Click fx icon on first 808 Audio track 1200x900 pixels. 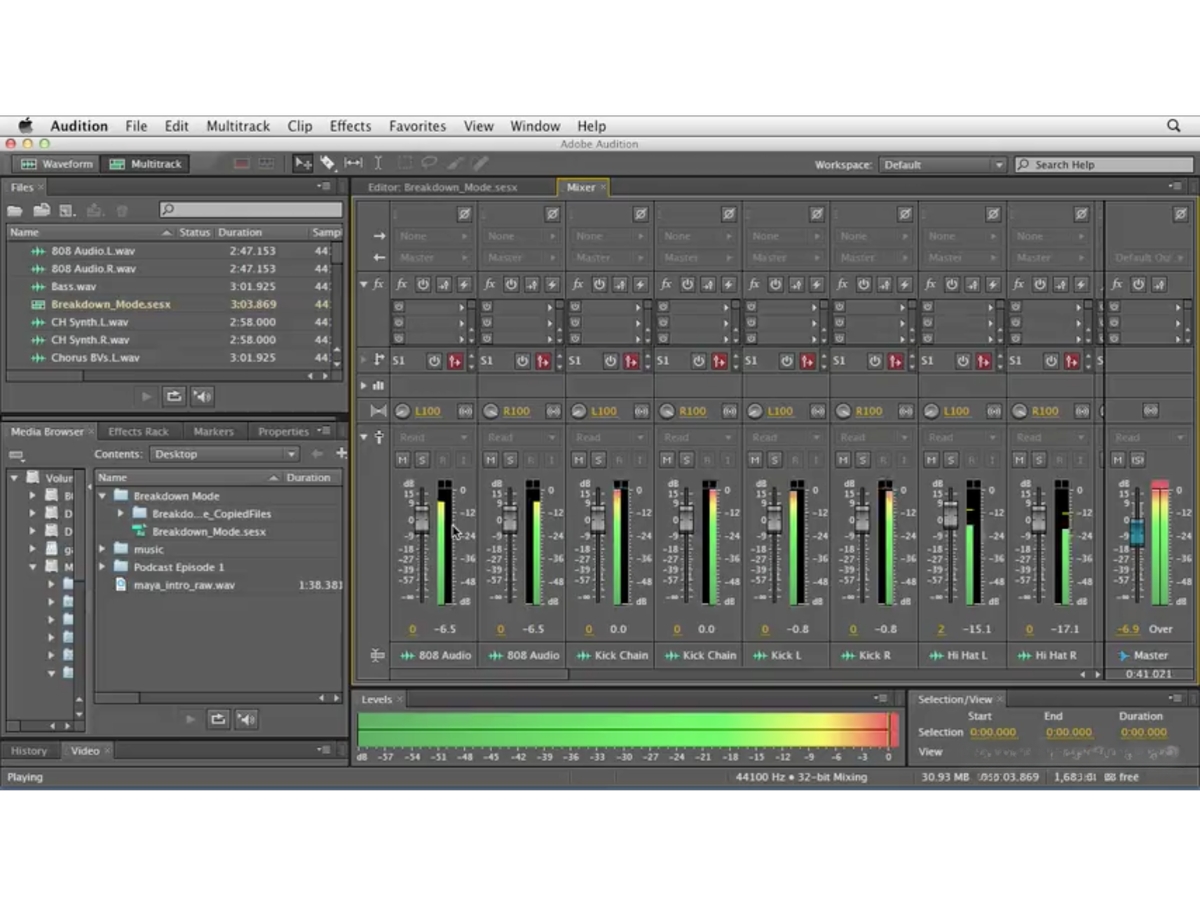click(x=401, y=284)
